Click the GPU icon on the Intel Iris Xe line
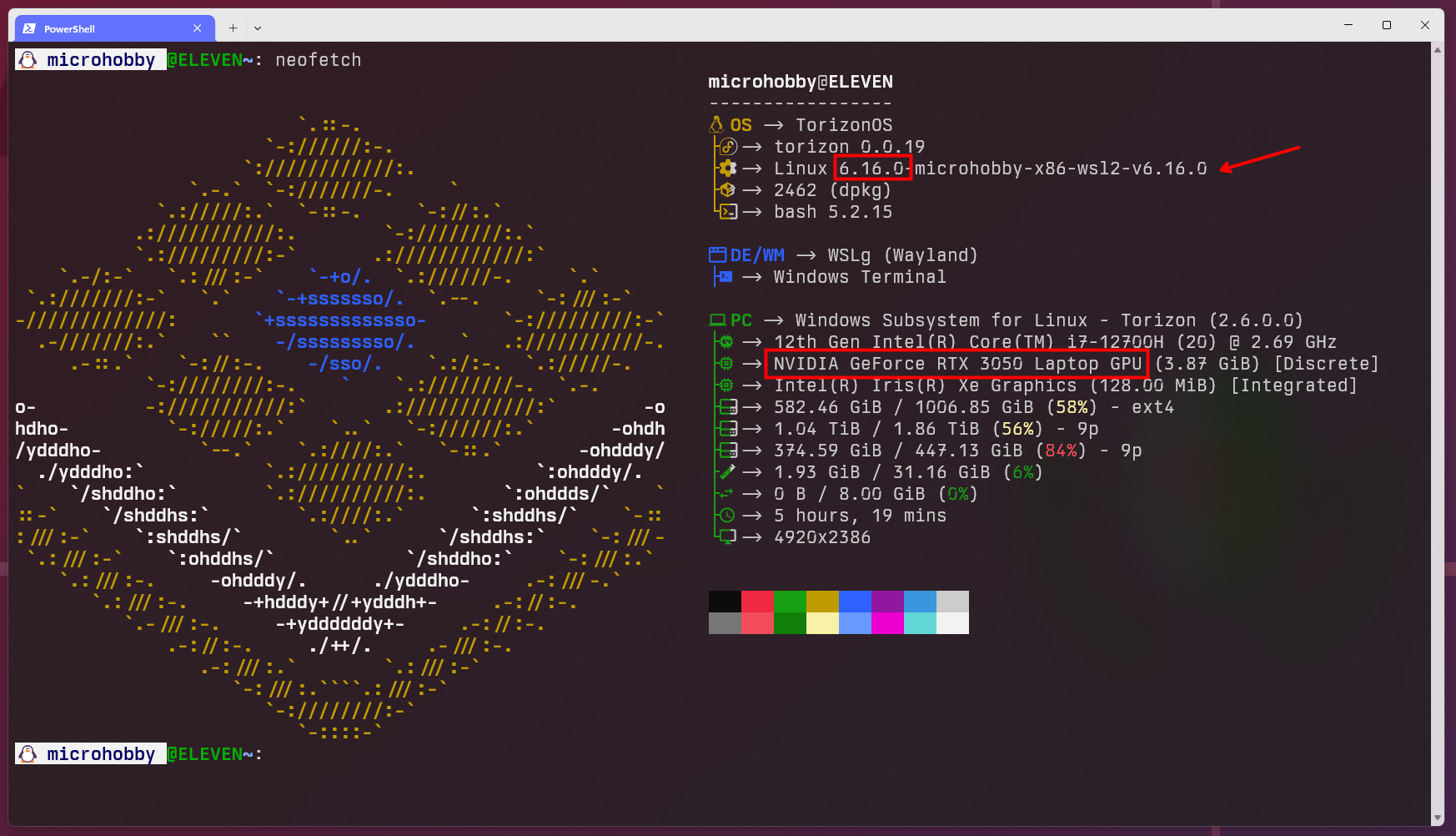Screen dimensions: 1456x836 [726, 385]
